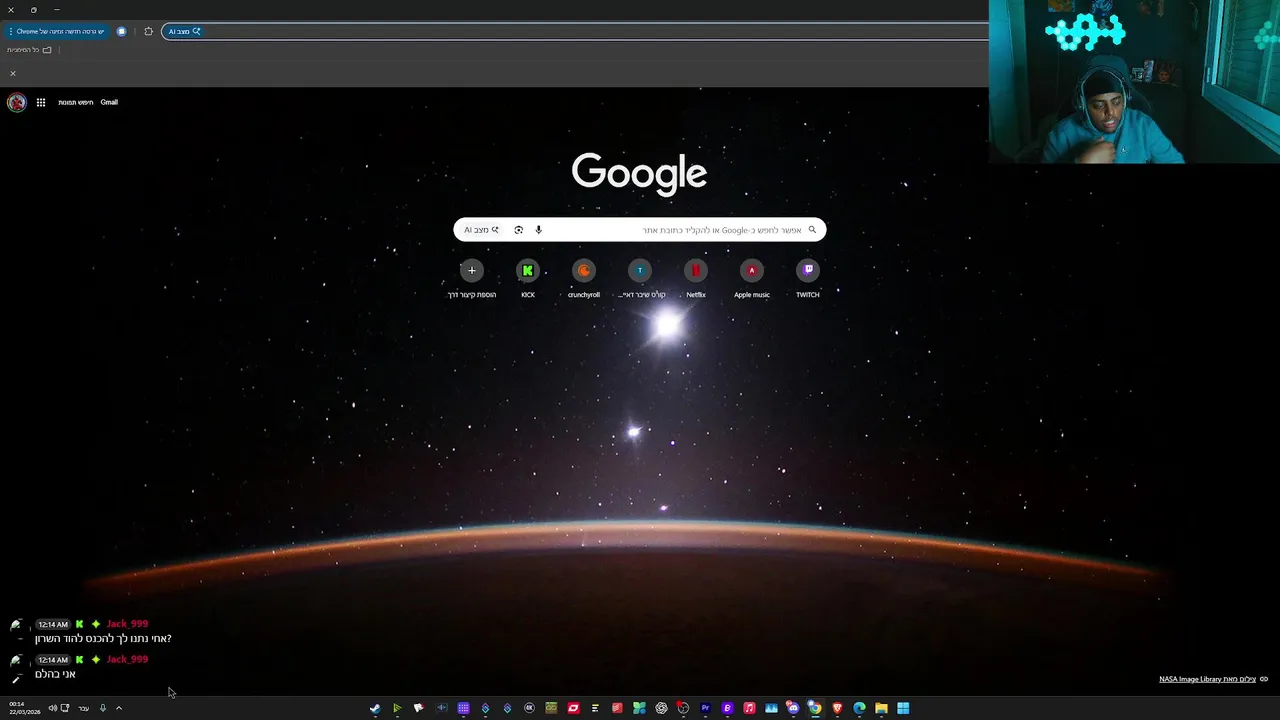Viewport: 1280px width, 720px height.
Task: Open OBS Studio from the taskbar
Action: [x=683, y=708]
